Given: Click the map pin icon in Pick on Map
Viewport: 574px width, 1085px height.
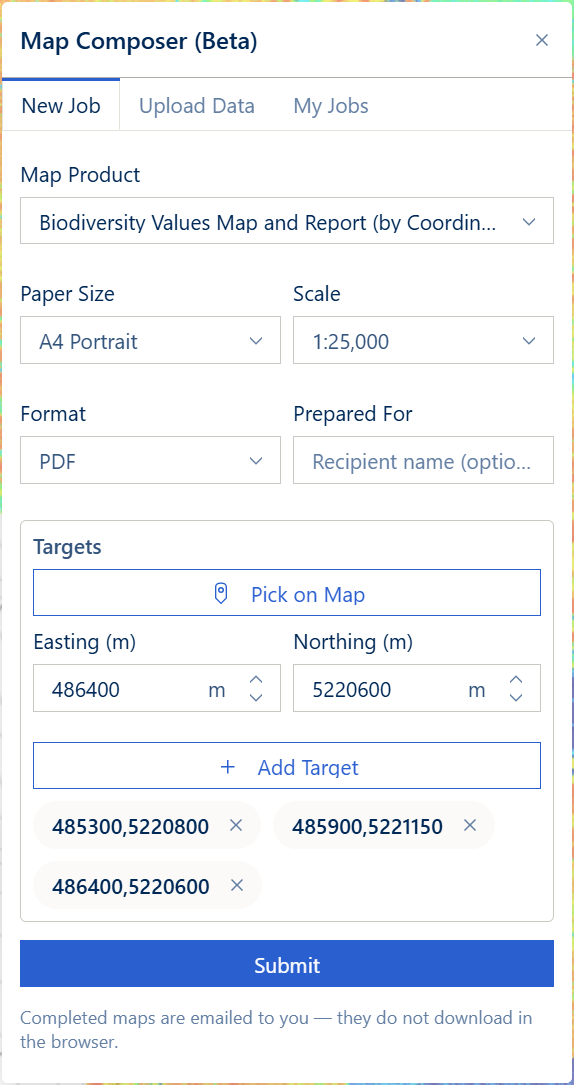Looking at the screenshot, I should [x=221, y=594].
